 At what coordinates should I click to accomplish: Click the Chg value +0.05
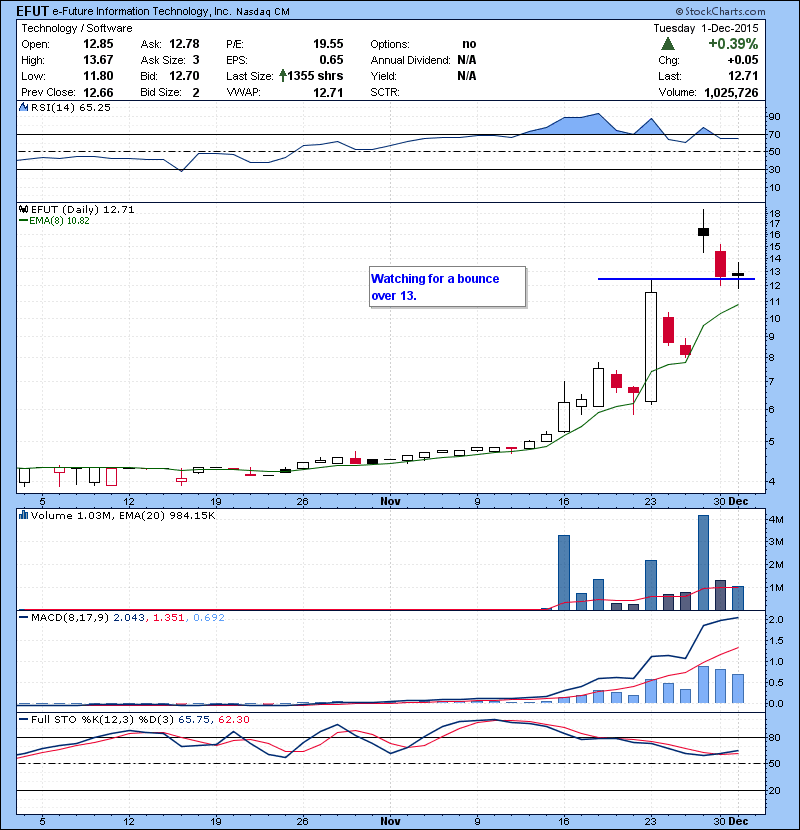click(x=743, y=60)
